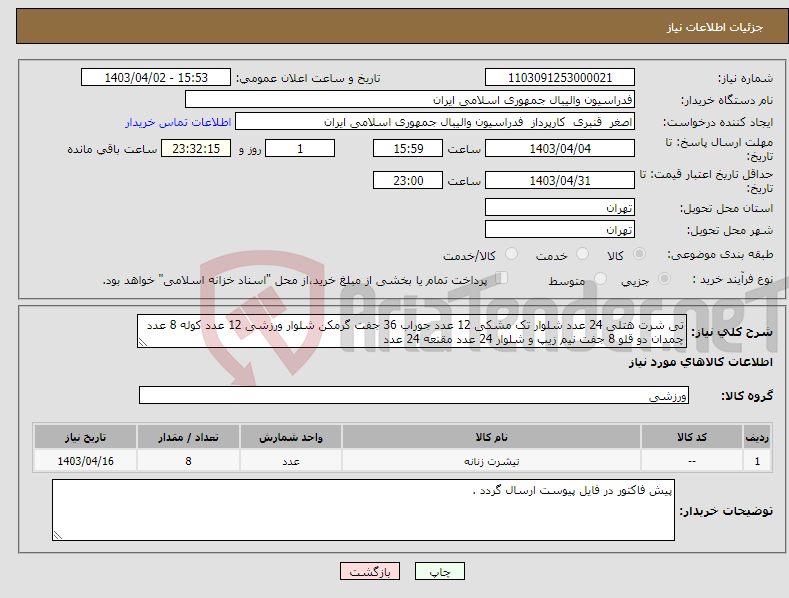Screen dimensions: 789x598
Task: Click the واحد شمارش column header
Action: 291,437
